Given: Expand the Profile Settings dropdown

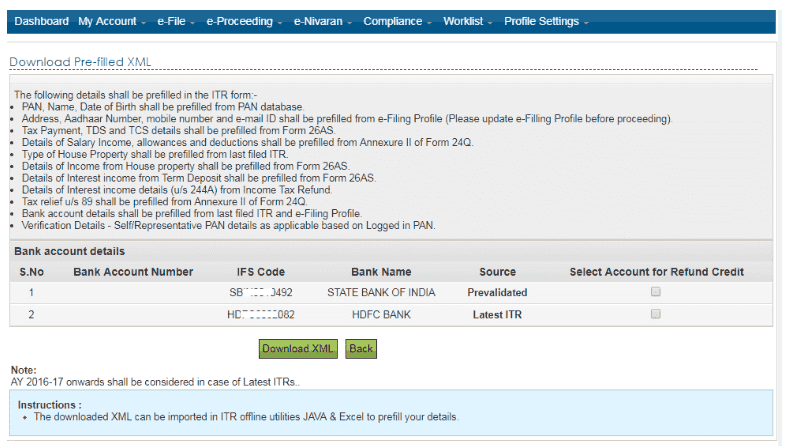Looking at the screenshot, I should pyautogui.click(x=546, y=21).
